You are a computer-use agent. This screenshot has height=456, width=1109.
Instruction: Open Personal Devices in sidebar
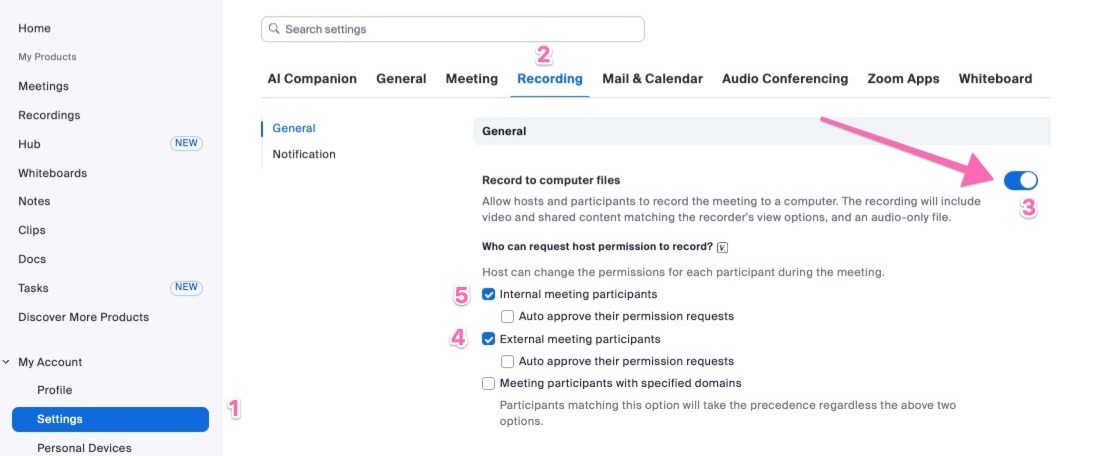[84, 448]
